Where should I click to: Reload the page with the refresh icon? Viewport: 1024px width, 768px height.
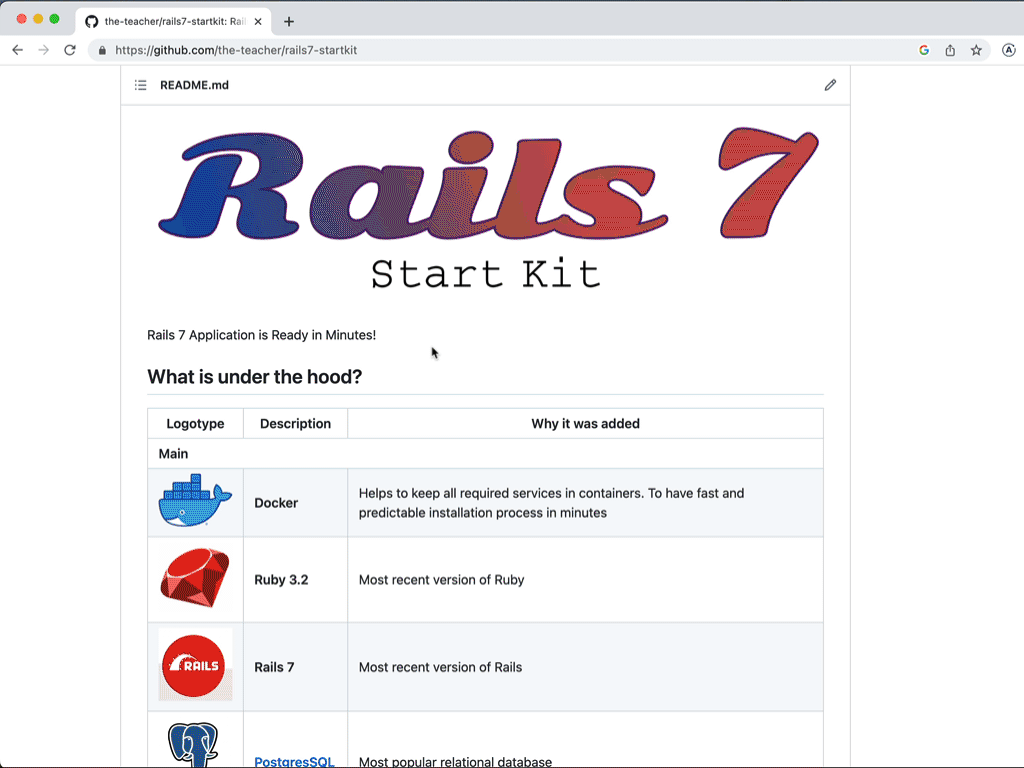pyautogui.click(x=70, y=50)
